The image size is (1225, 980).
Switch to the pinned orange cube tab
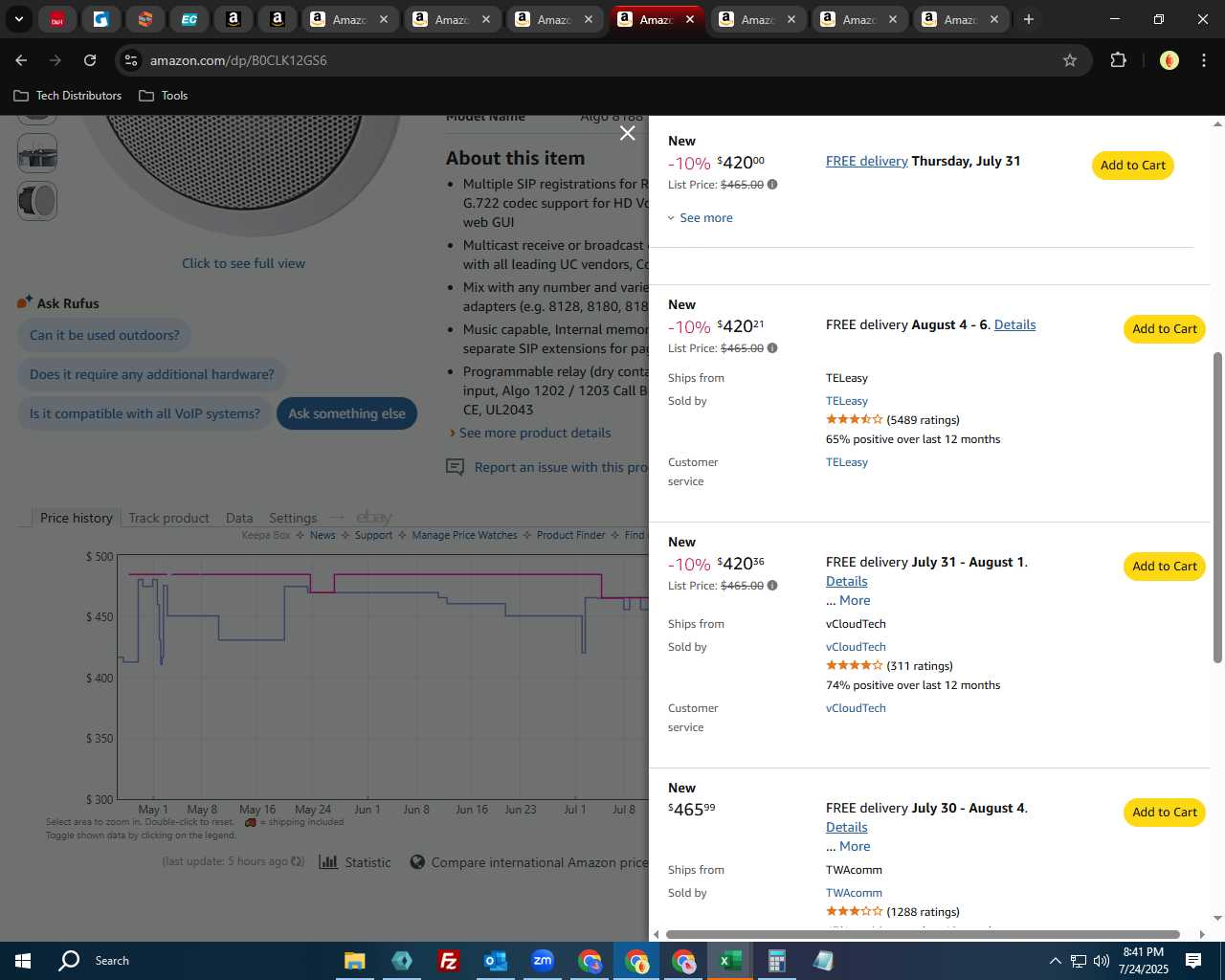[145, 19]
